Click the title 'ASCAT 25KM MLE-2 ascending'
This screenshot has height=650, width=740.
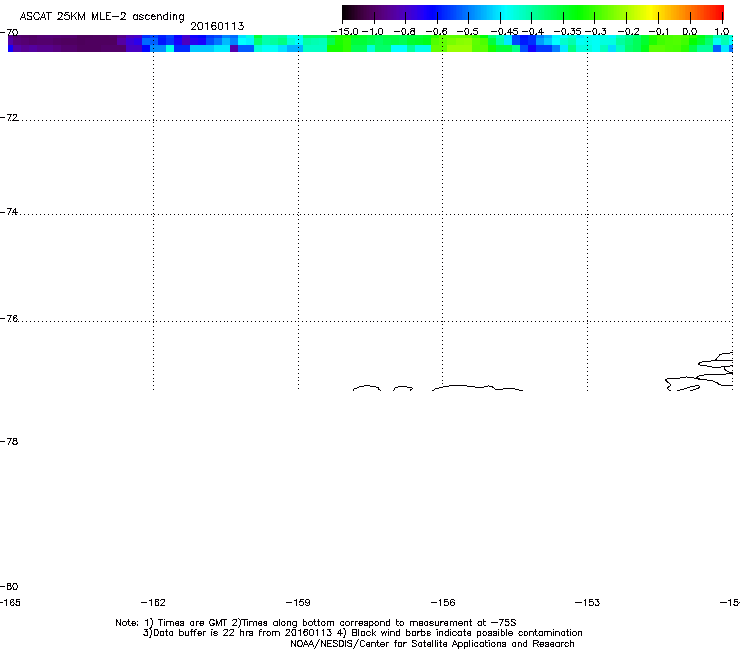point(102,17)
